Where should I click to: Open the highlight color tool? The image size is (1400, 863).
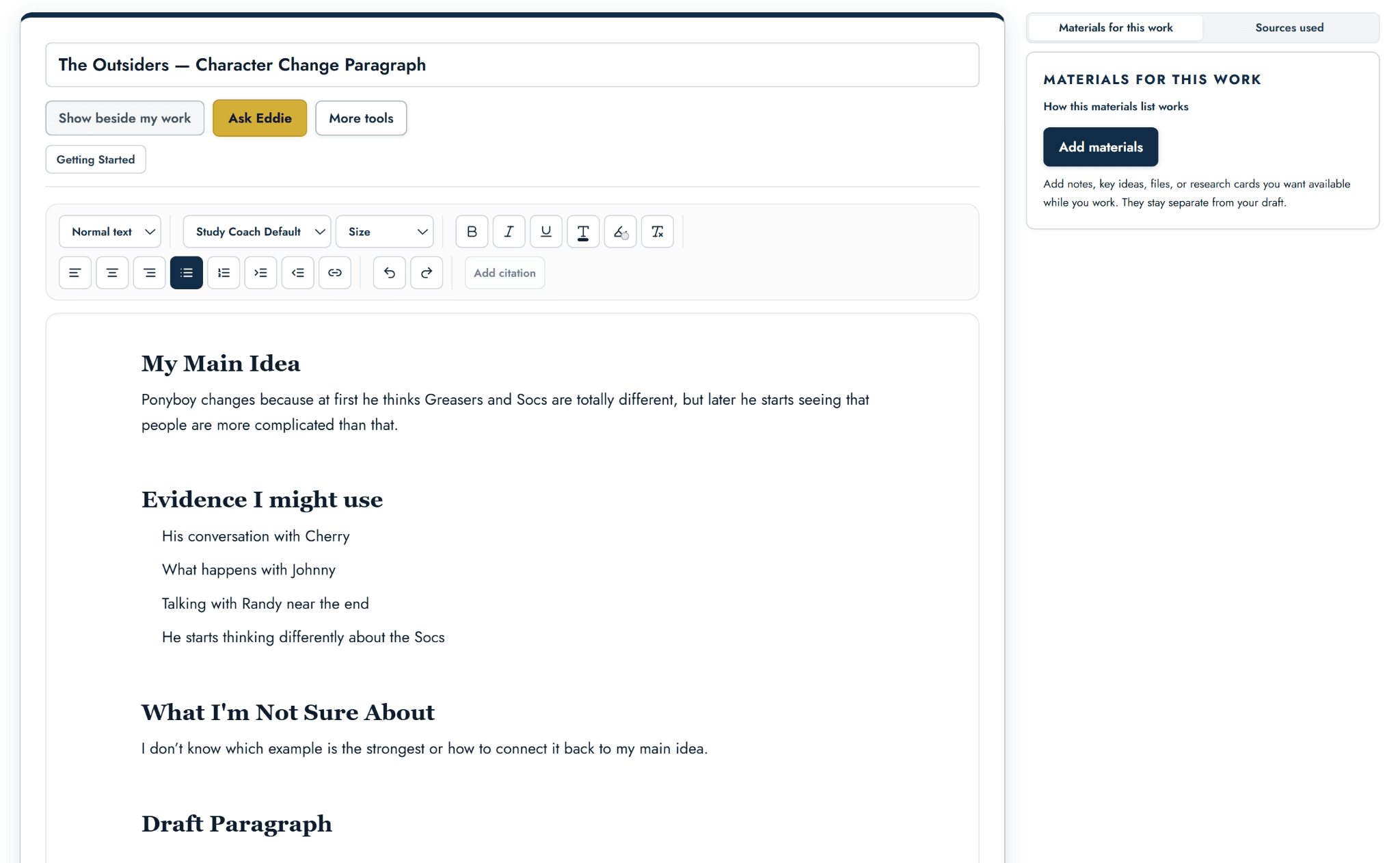[620, 232]
